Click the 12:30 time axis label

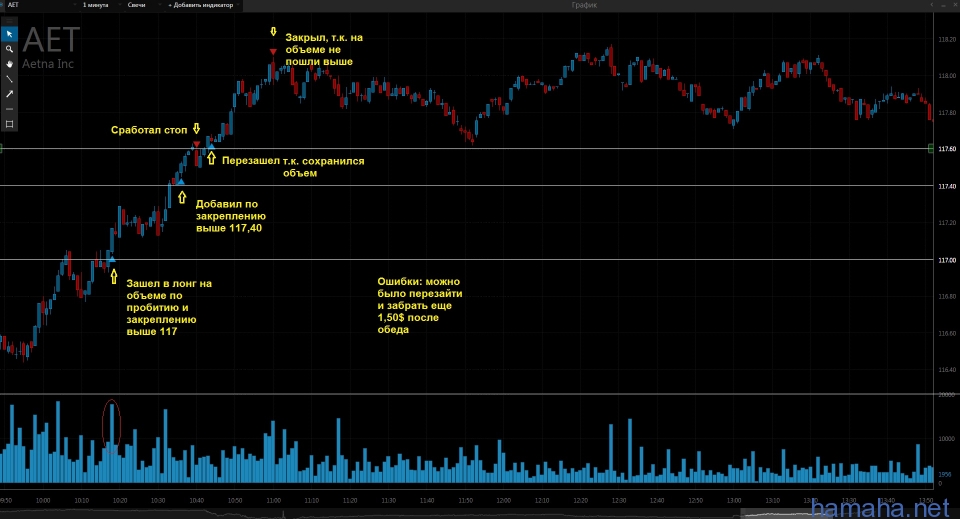click(x=619, y=501)
